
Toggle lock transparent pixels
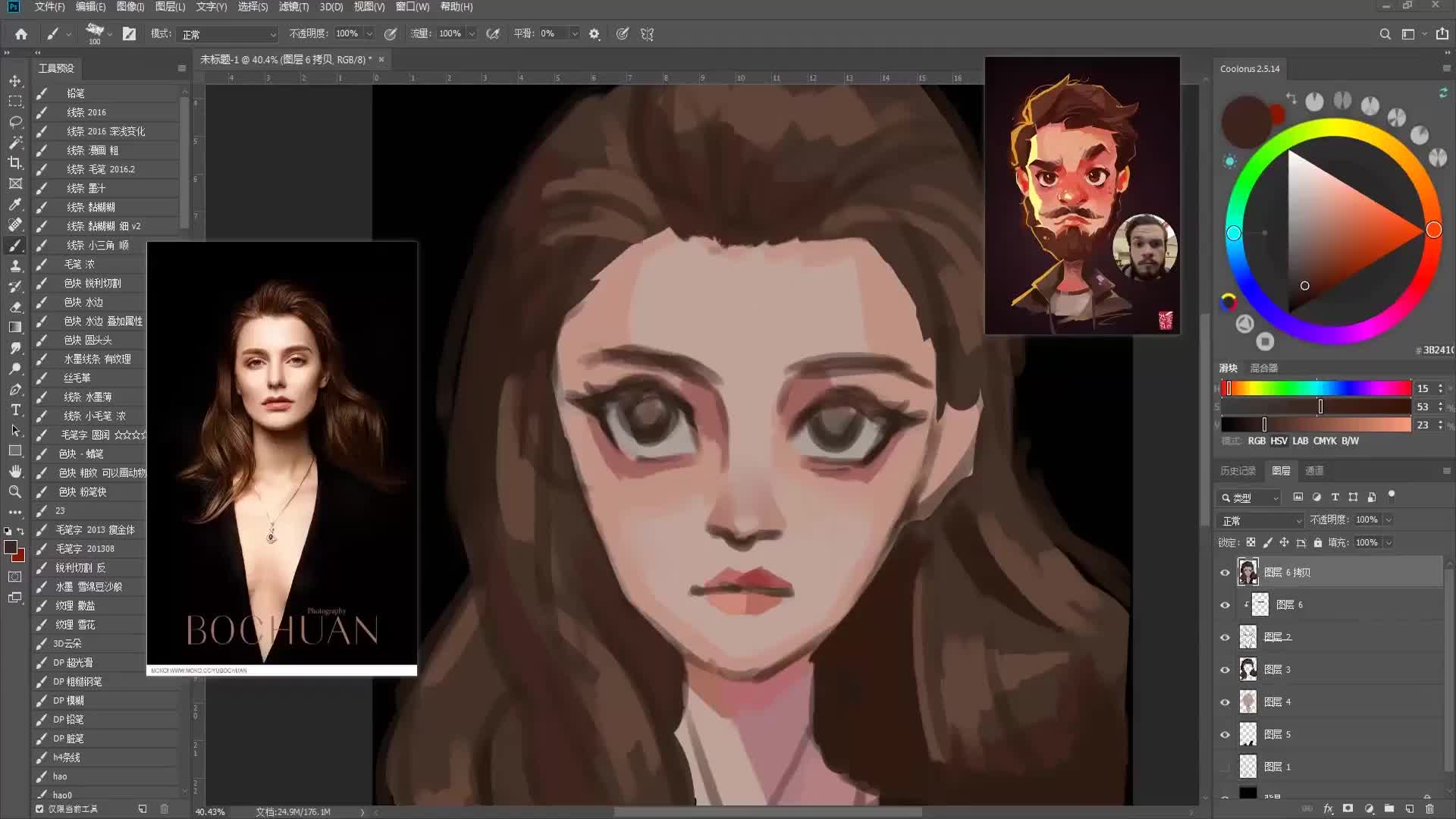coord(1250,542)
